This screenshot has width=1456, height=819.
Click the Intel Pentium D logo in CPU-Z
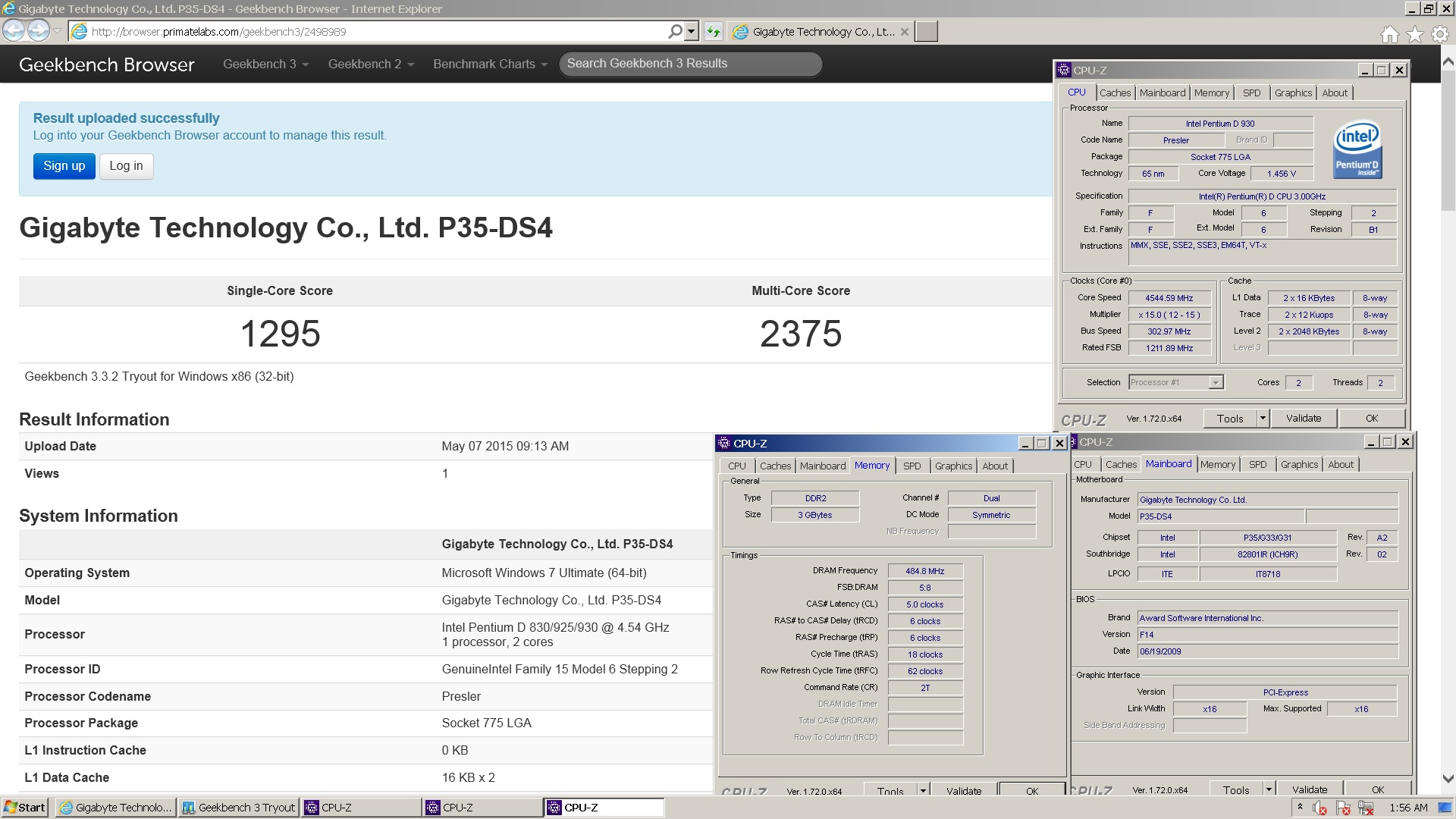pyautogui.click(x=1357, y=149)
